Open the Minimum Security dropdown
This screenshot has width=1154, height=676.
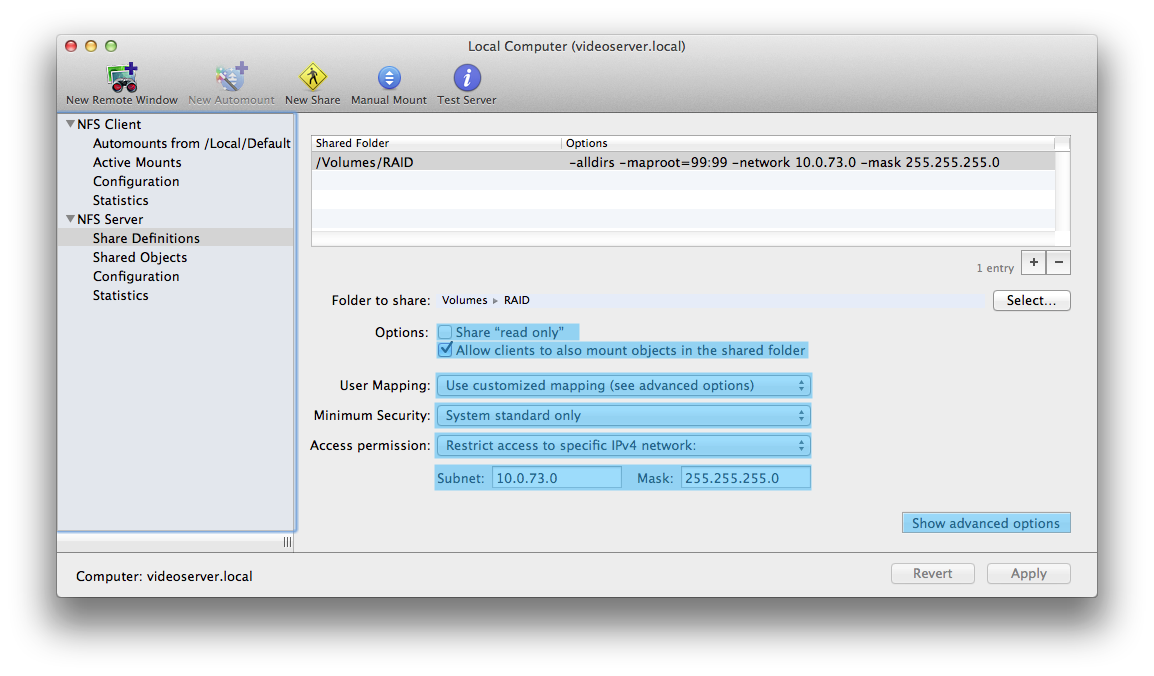[x=623, y=416]
